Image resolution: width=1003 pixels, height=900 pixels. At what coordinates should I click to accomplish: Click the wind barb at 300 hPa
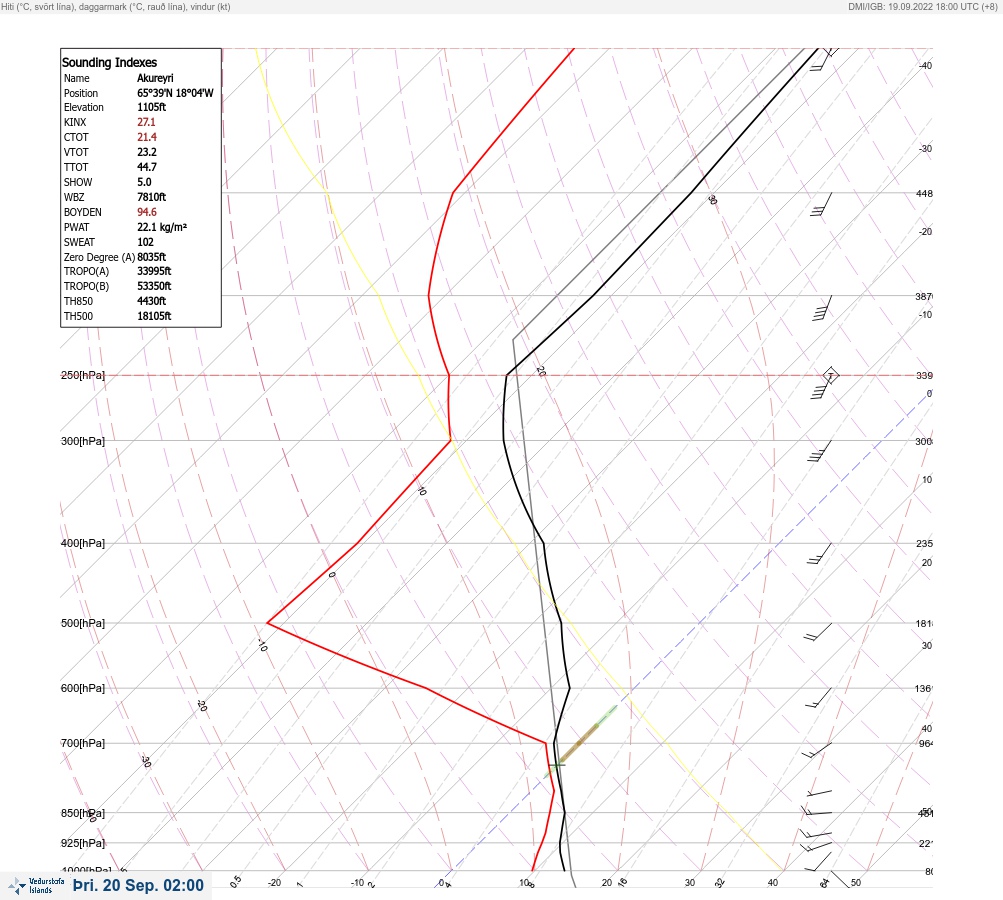(x=820, y=451)
